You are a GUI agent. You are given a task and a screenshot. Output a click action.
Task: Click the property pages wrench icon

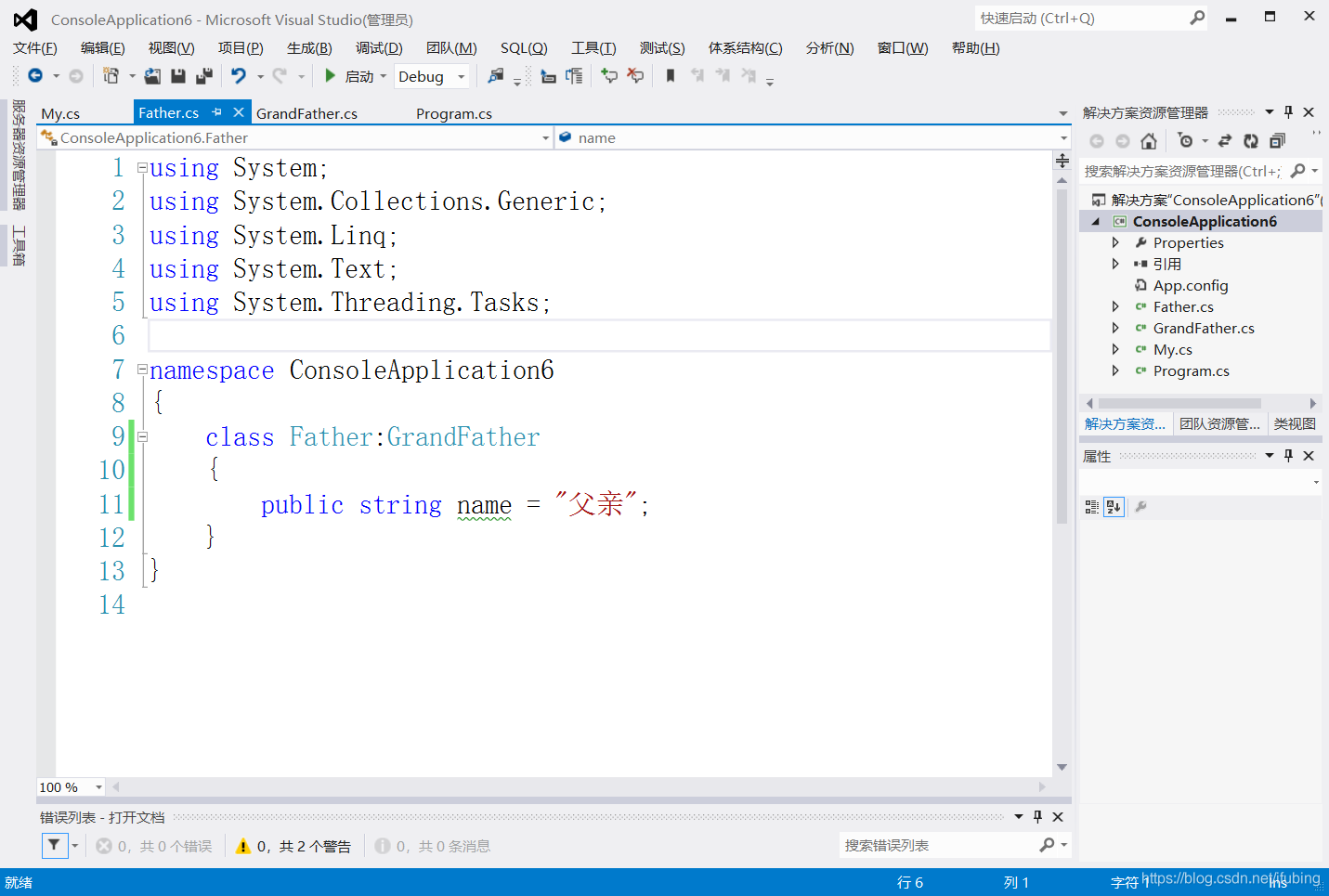click(1140, 507)
